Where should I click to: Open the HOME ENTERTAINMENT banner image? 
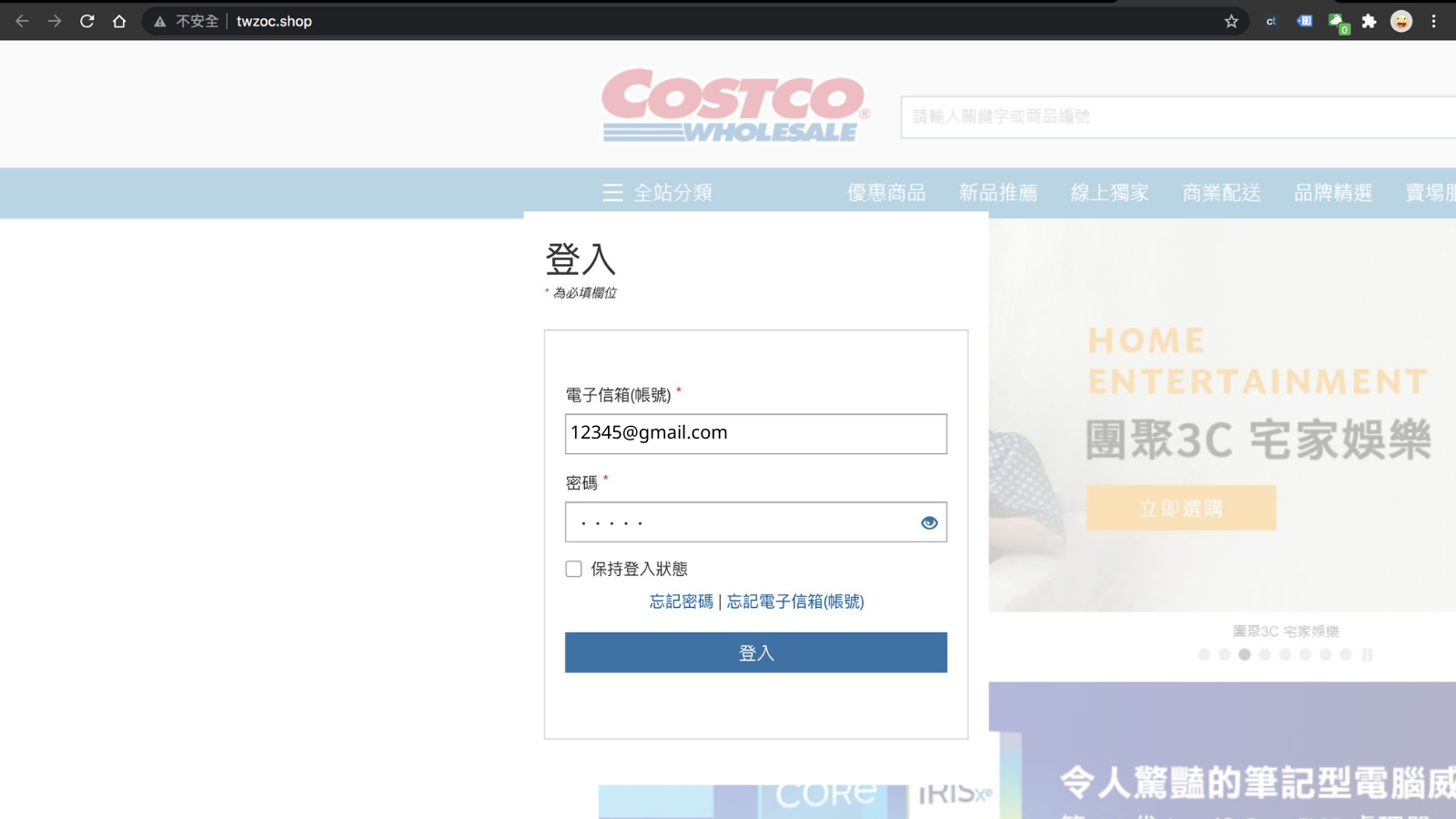click(x=1222, y=415)
